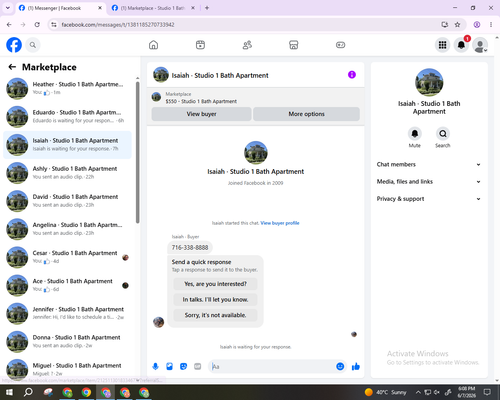Go back in browser history
The height and width of the screenshot is (400, 500).
pos(9,25)
